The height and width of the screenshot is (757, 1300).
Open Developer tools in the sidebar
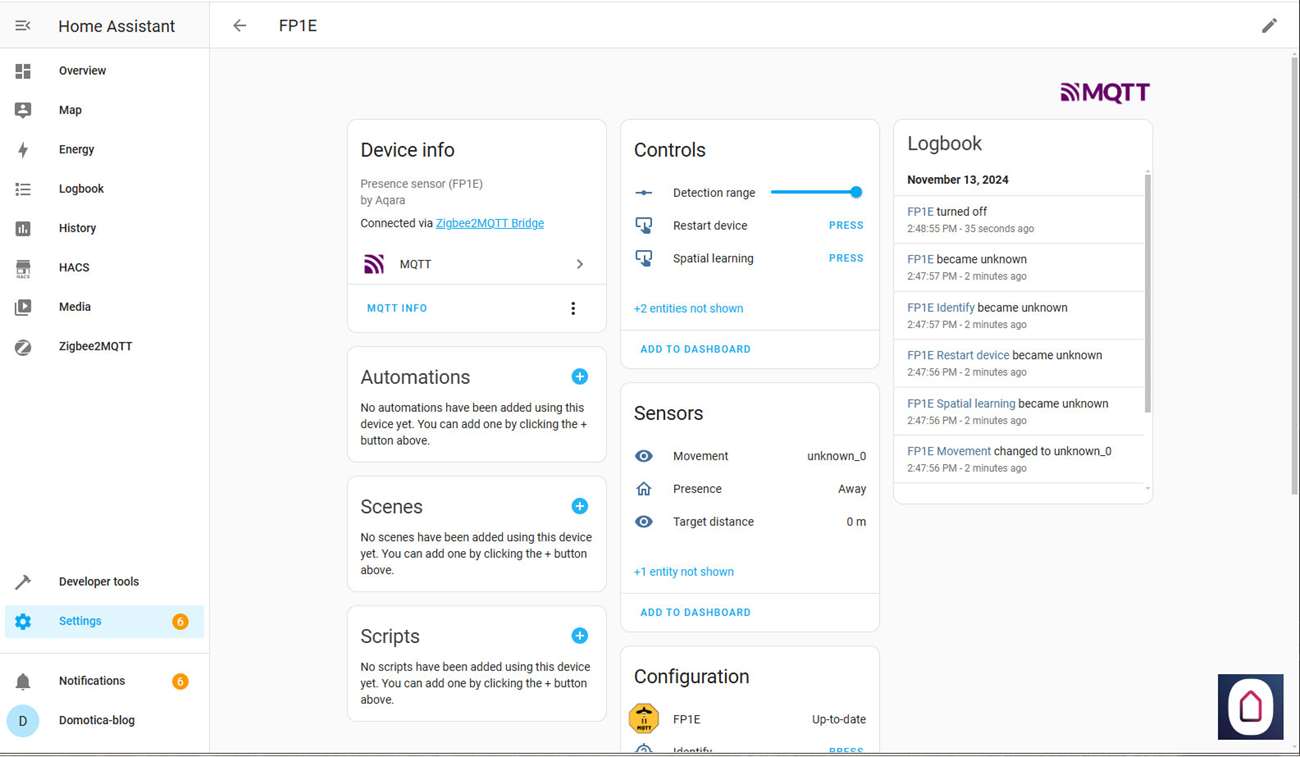coord(98,582)
